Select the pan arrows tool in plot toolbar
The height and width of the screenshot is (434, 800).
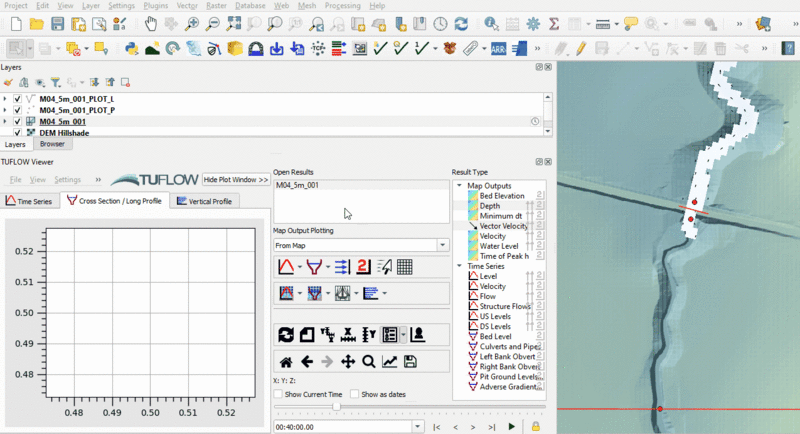pos(348,361)
